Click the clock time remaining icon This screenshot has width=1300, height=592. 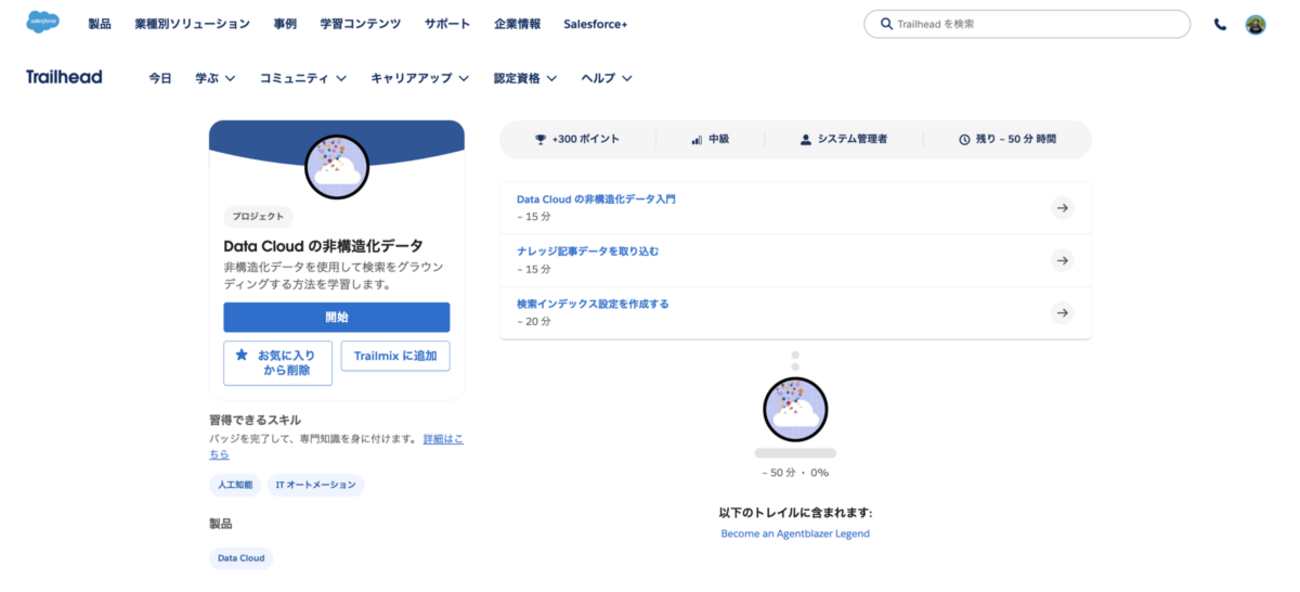click(964, 140)
